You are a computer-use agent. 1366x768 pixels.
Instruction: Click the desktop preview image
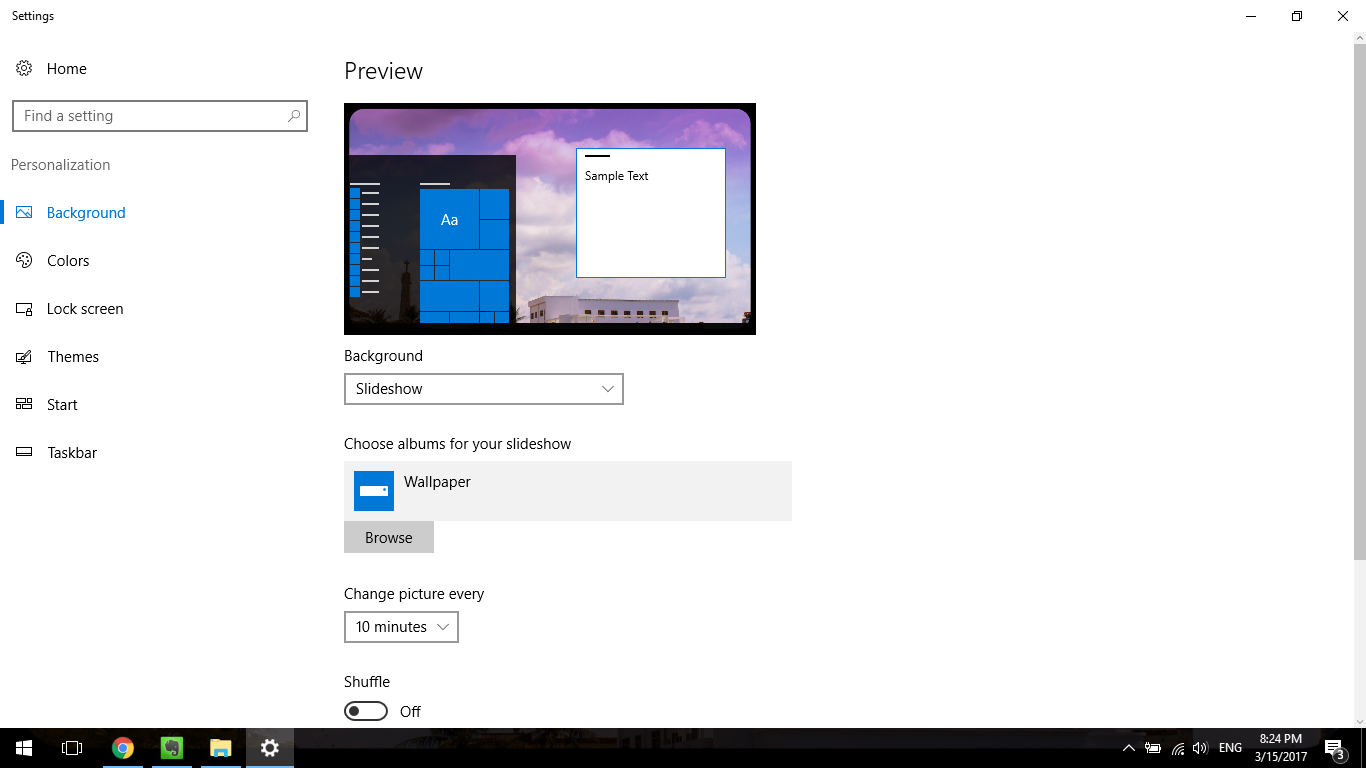coord(550,219)
